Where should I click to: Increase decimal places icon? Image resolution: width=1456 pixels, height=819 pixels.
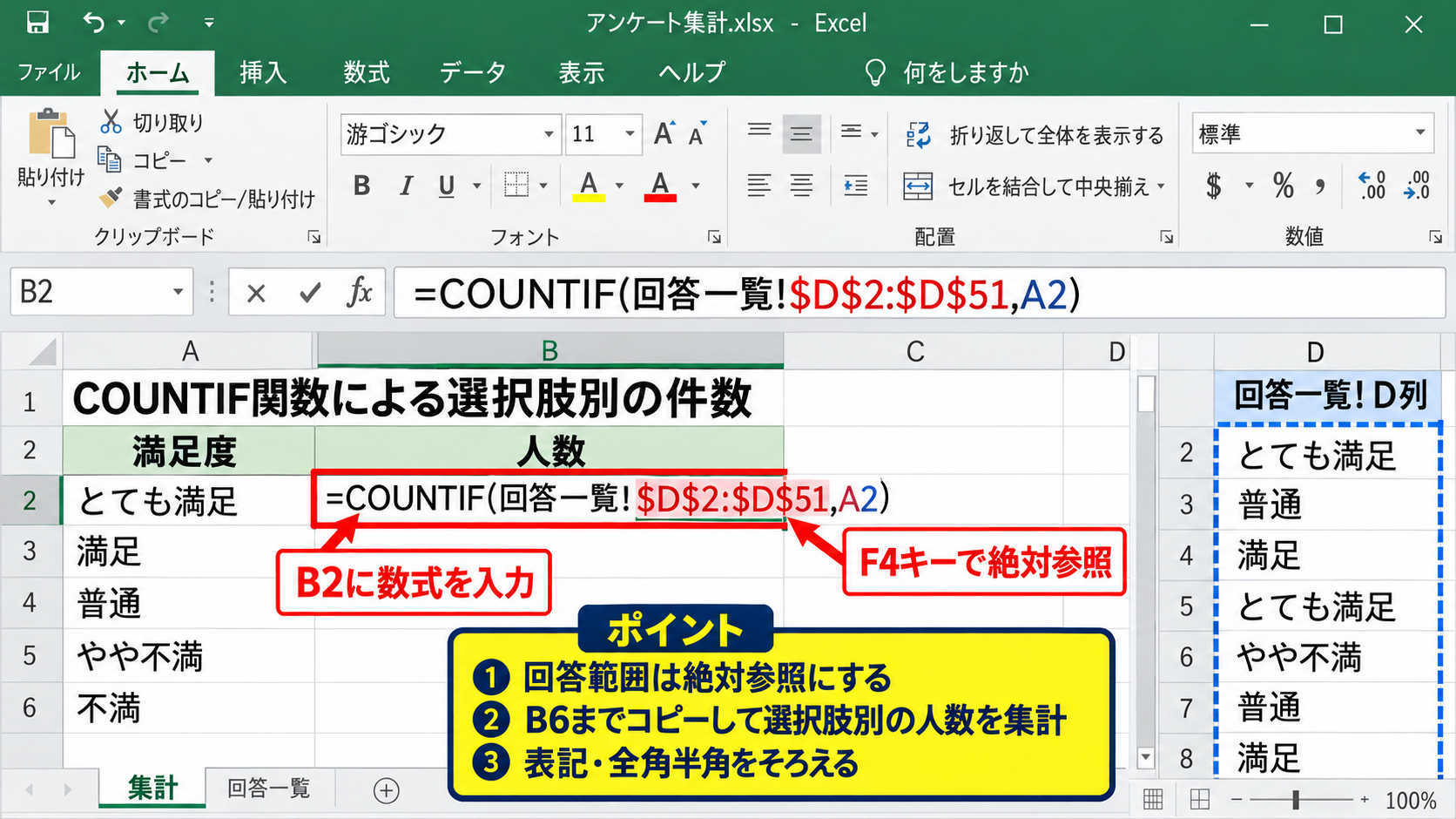[x=1372, y=185]
